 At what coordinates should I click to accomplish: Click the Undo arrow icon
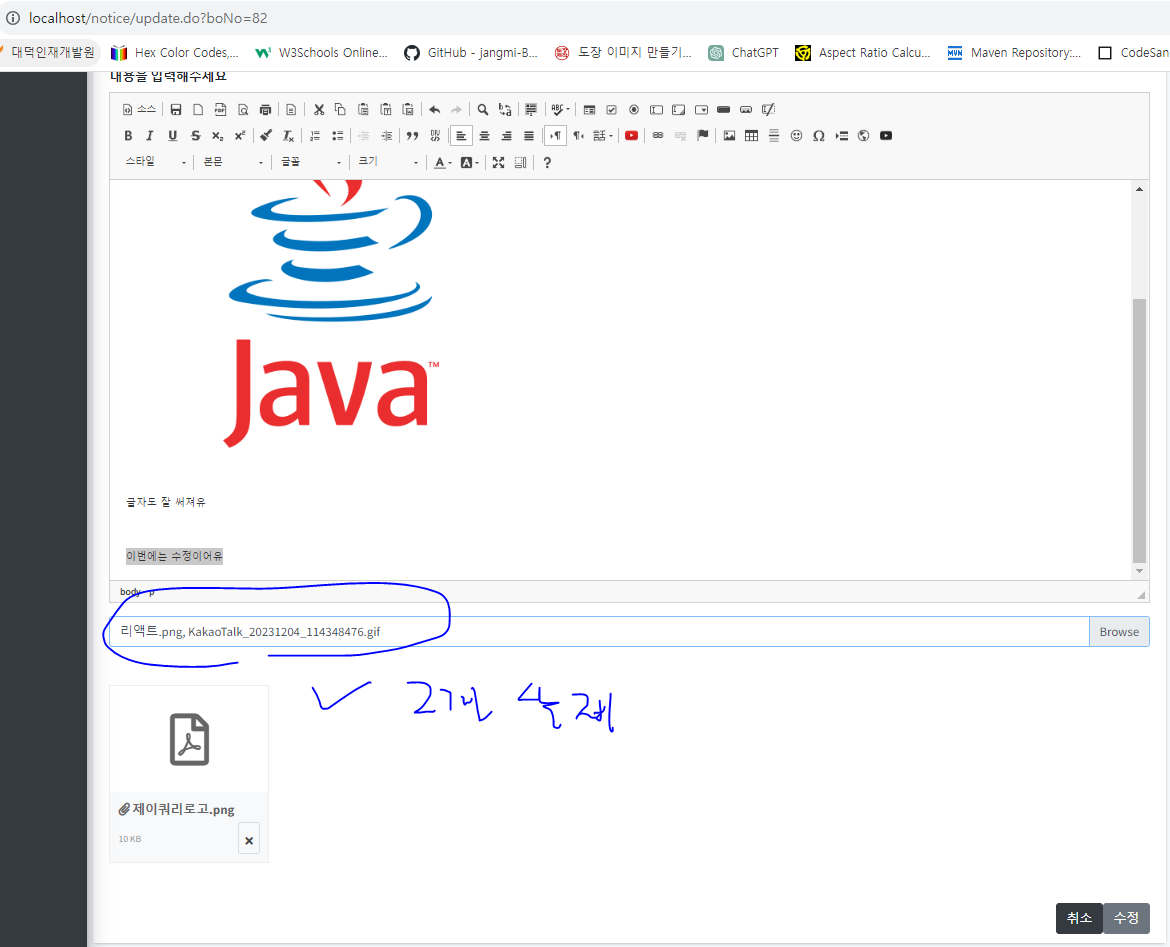434,110
